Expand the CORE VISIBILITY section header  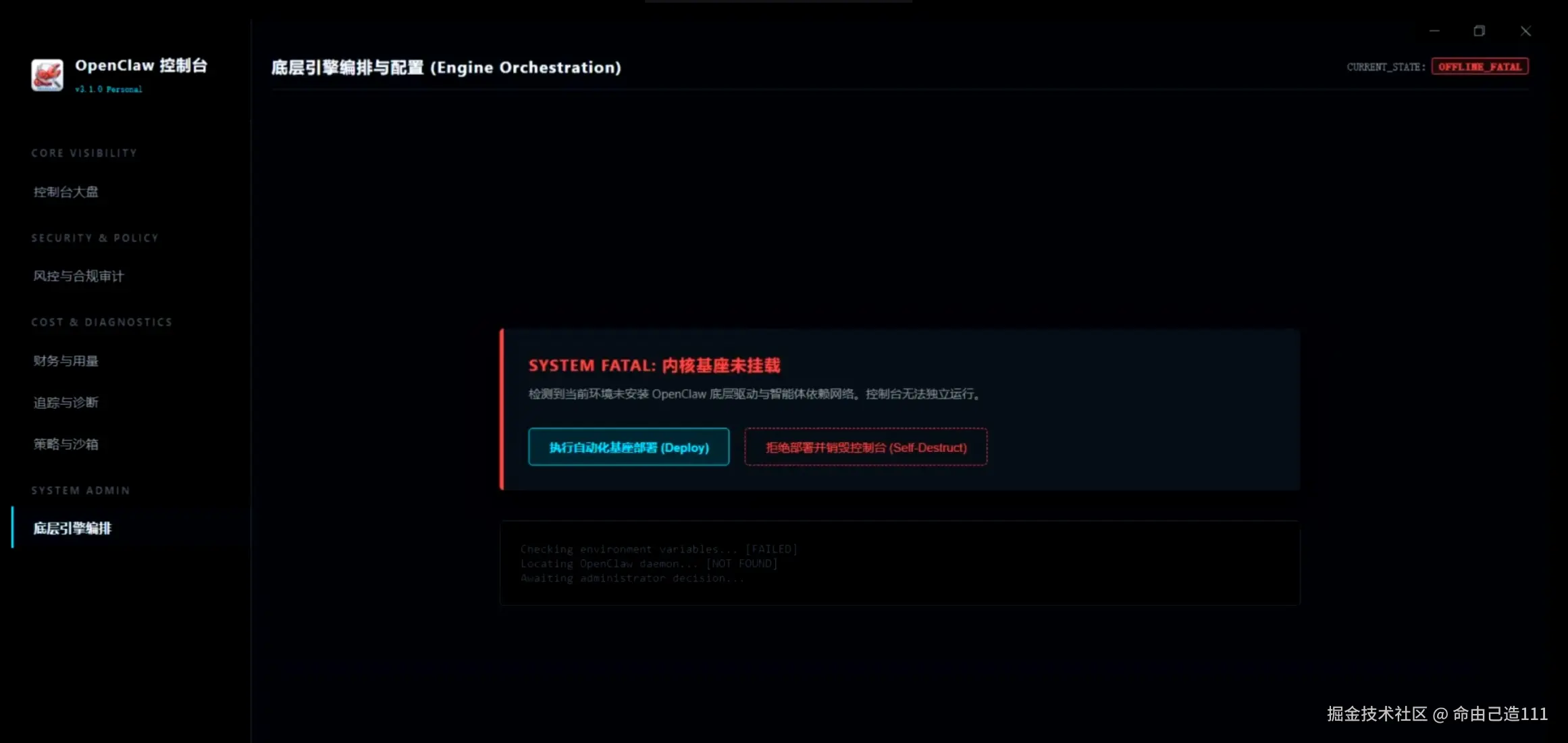84,153
